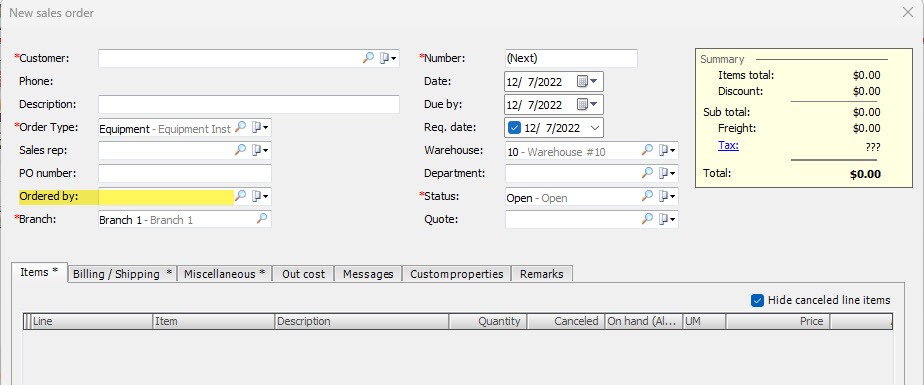Click into the Description input field
Viewport: 924px width, 385px height.
pyautogui.click(x=249, y=104)
